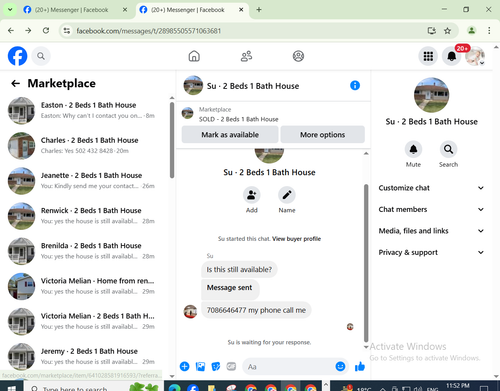Open the Chrome three-dot menu
The height and width of the screenshot is (391, 500).
(489, 31)
